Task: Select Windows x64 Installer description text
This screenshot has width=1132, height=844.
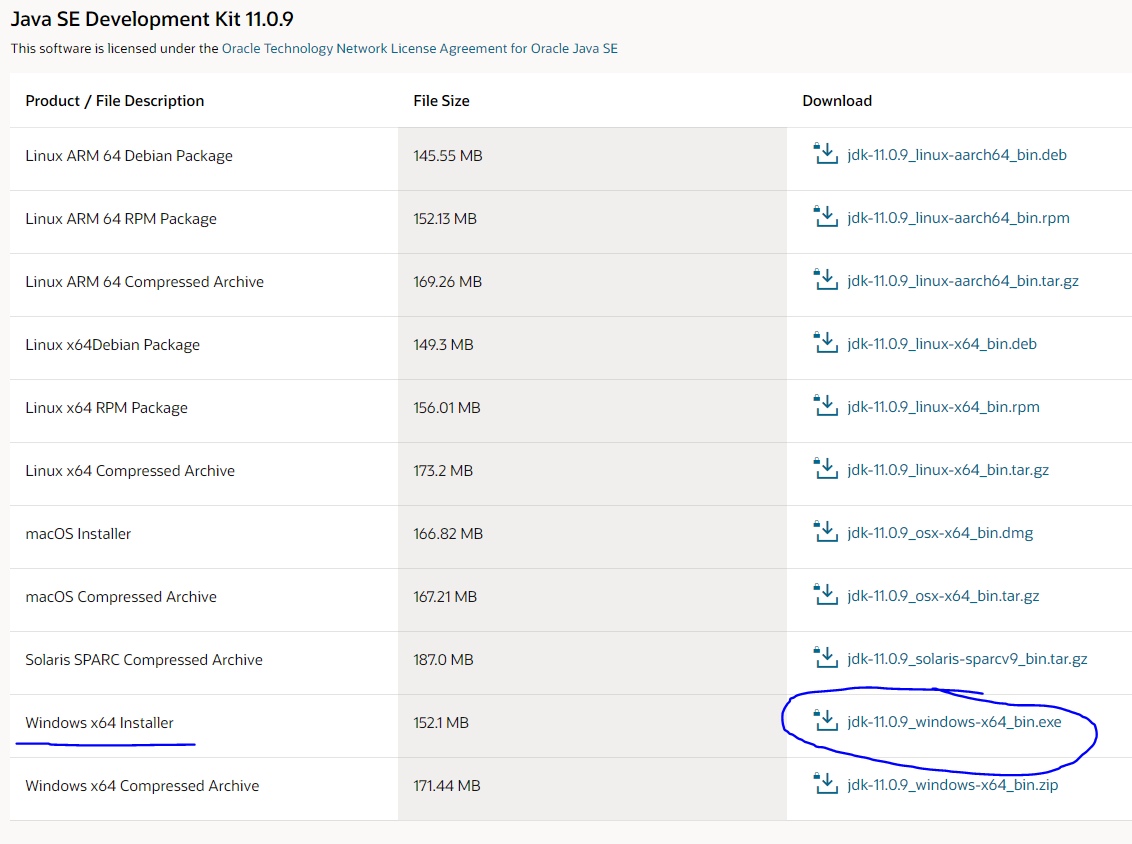Action: [100, 722]
